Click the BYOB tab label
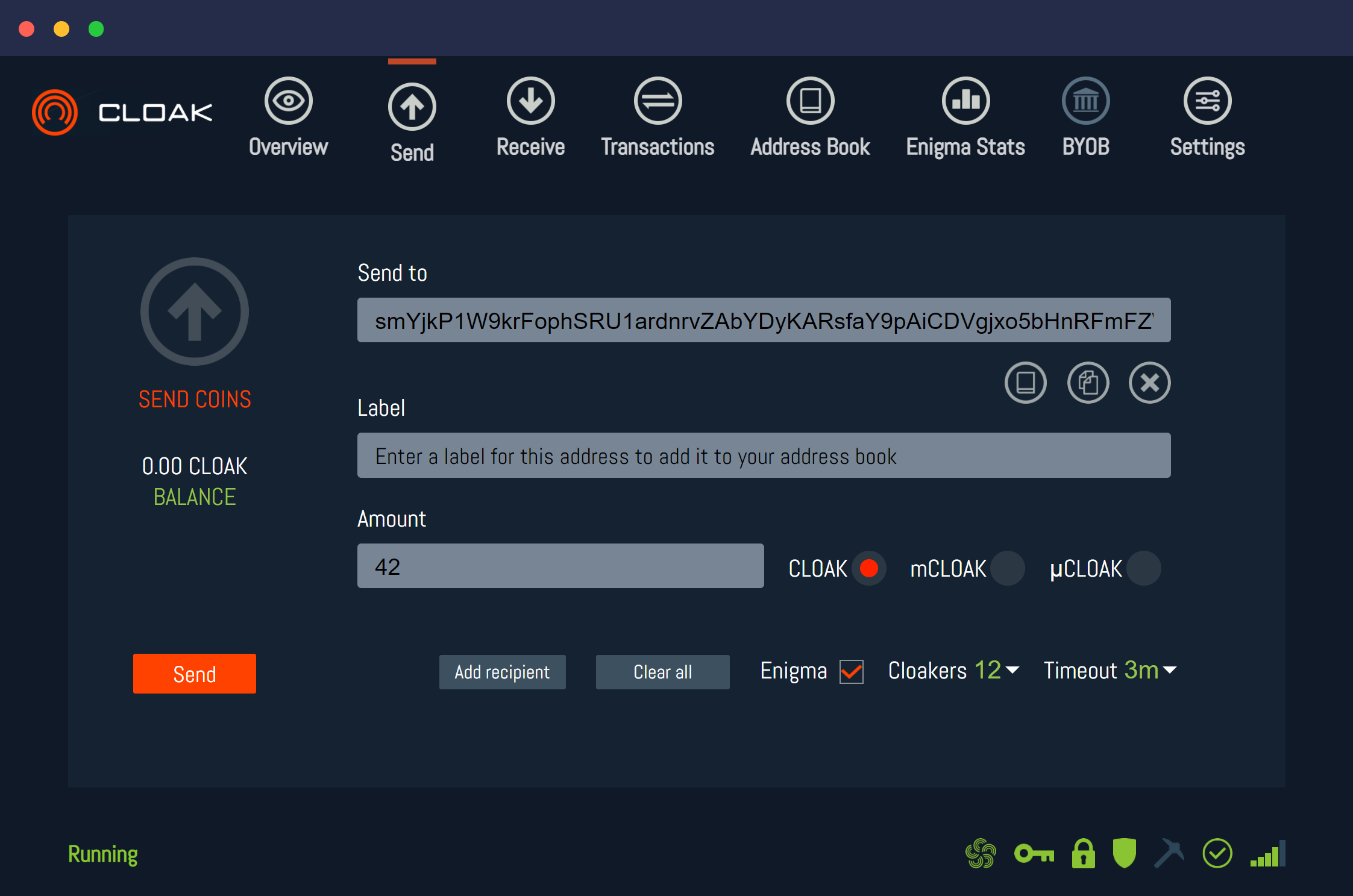1353x896 pixels. pyautogui.click(x=1086, y=147)
